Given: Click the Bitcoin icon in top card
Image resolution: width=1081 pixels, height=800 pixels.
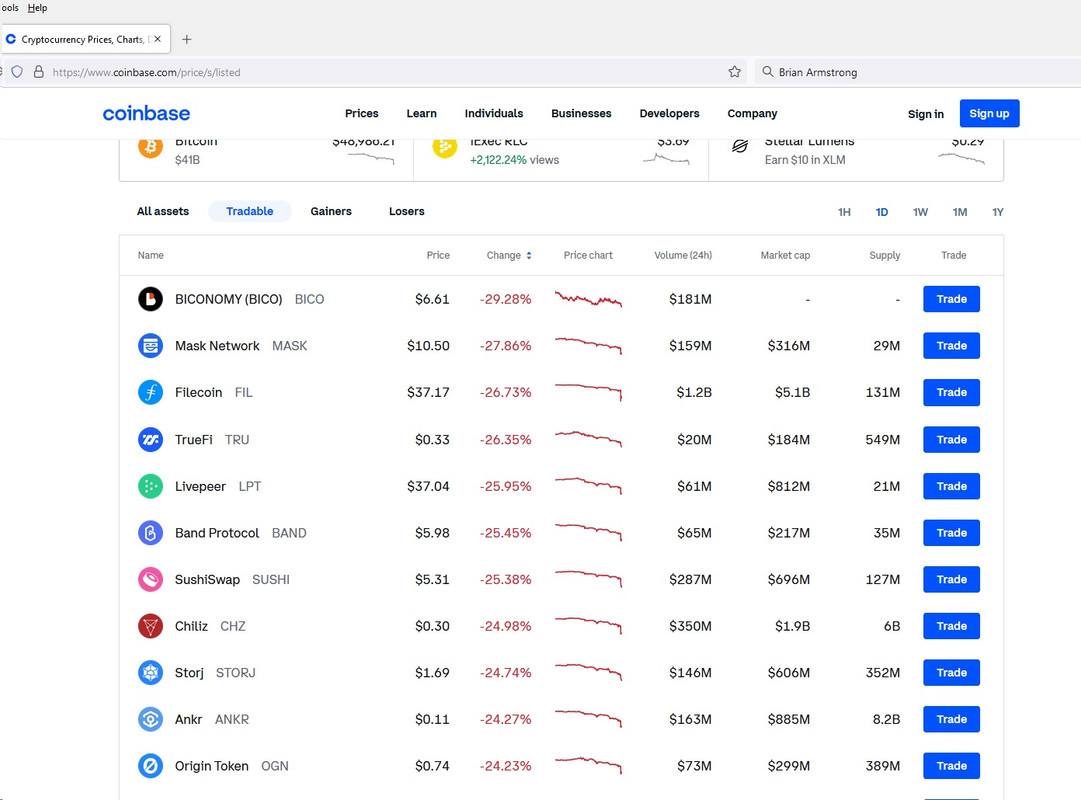Looking at the screenshot, I should tap(150, 148).
